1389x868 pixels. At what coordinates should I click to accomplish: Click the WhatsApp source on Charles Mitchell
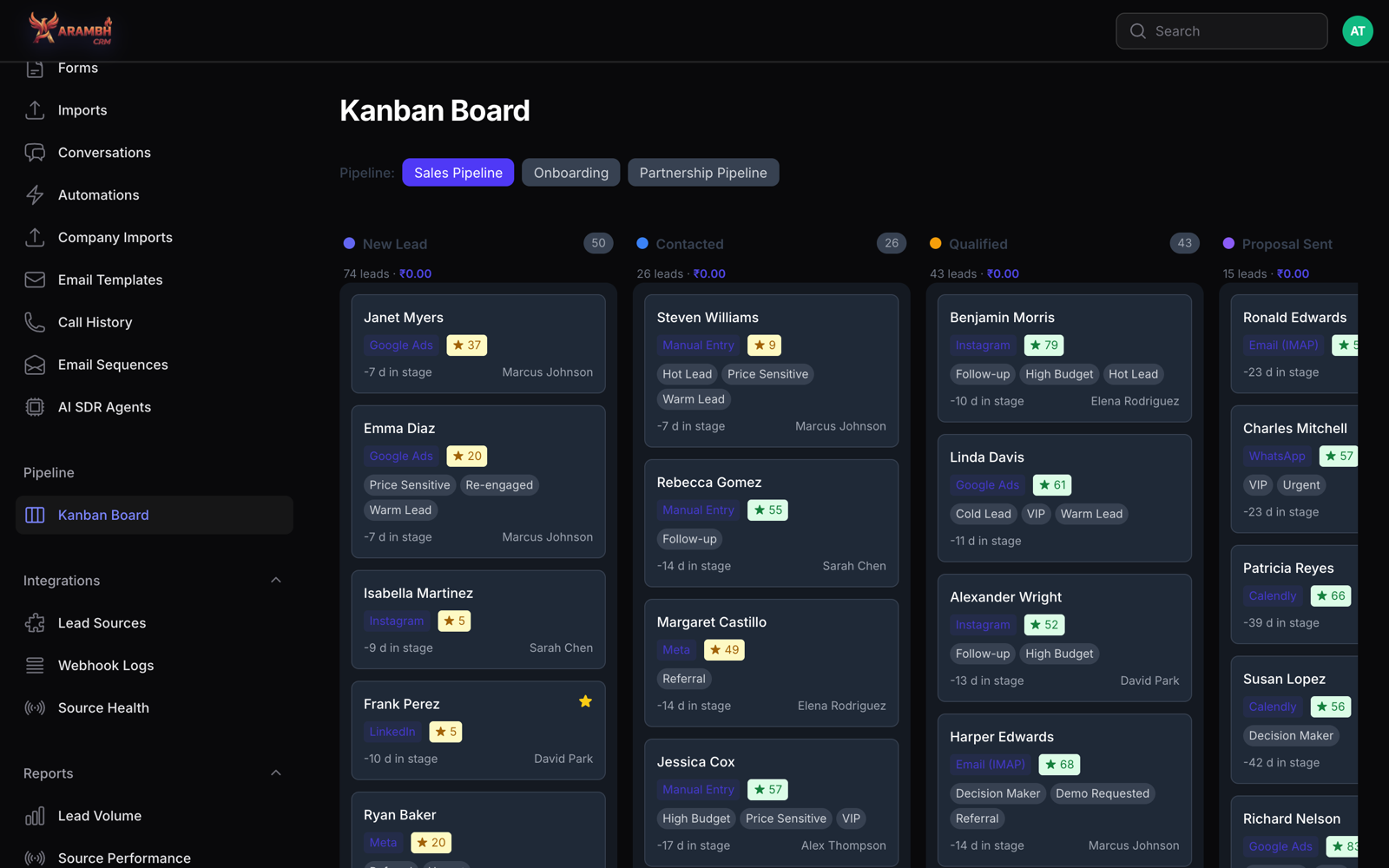pyautogui.click(x=1277, y=457)
